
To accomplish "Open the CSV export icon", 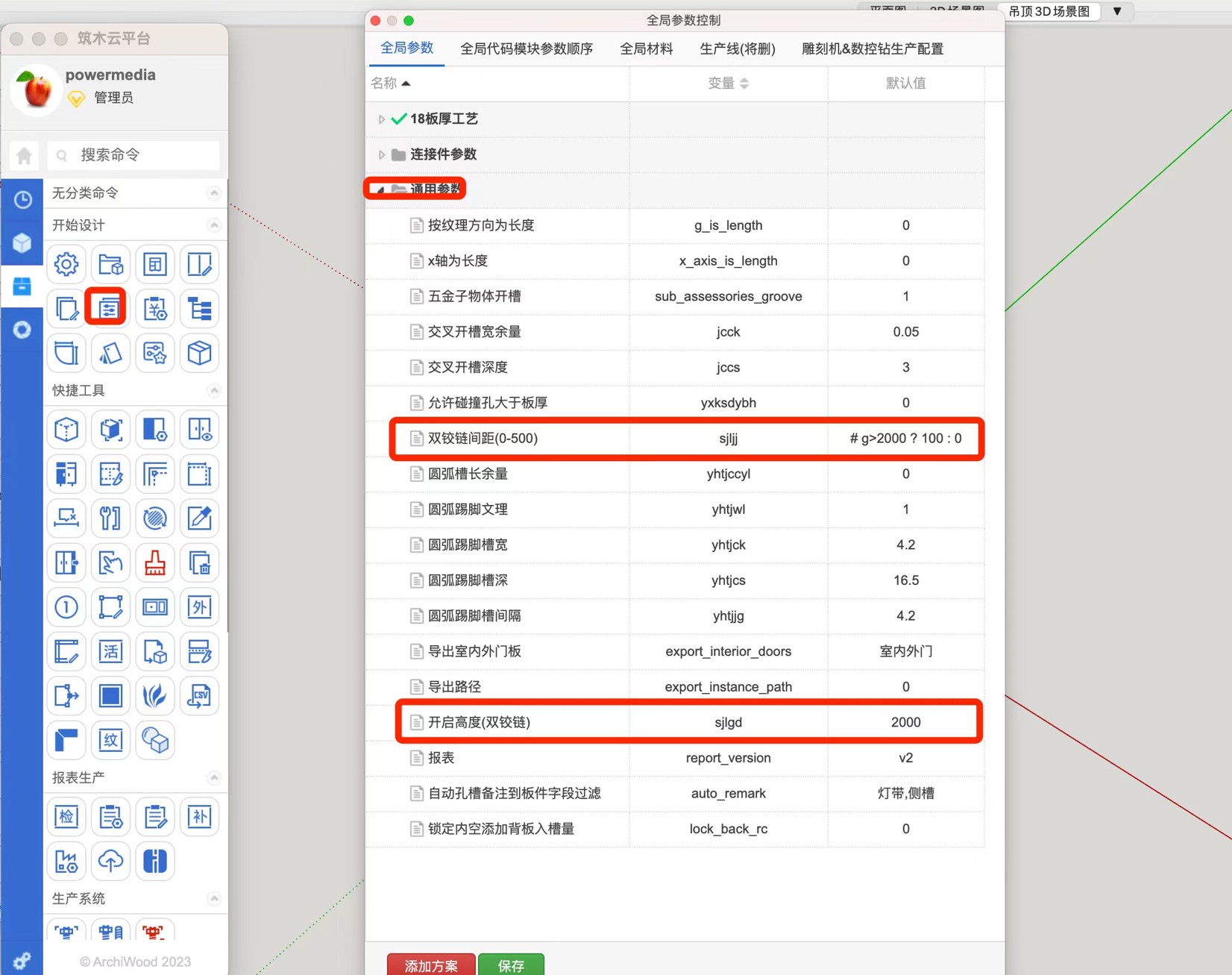I will click(199, 696).
